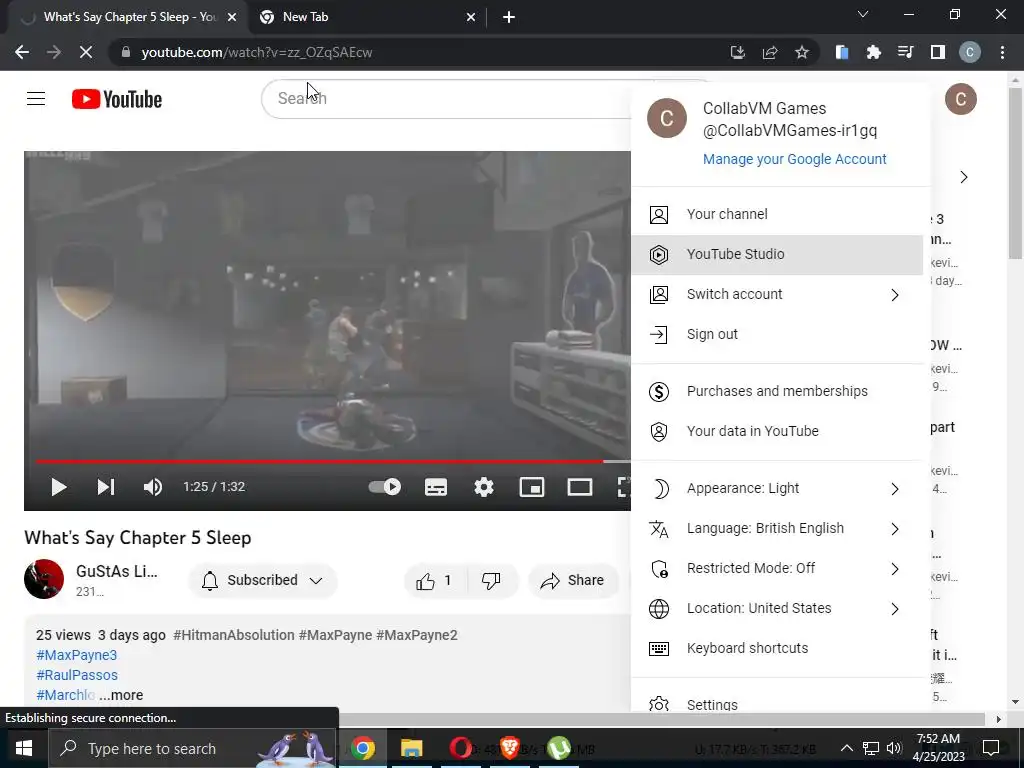Image resolution: width=1024 pixels, height=768 pixels.
Task: Toggle subtitles/closed captions button
Action: coord(436,487)
